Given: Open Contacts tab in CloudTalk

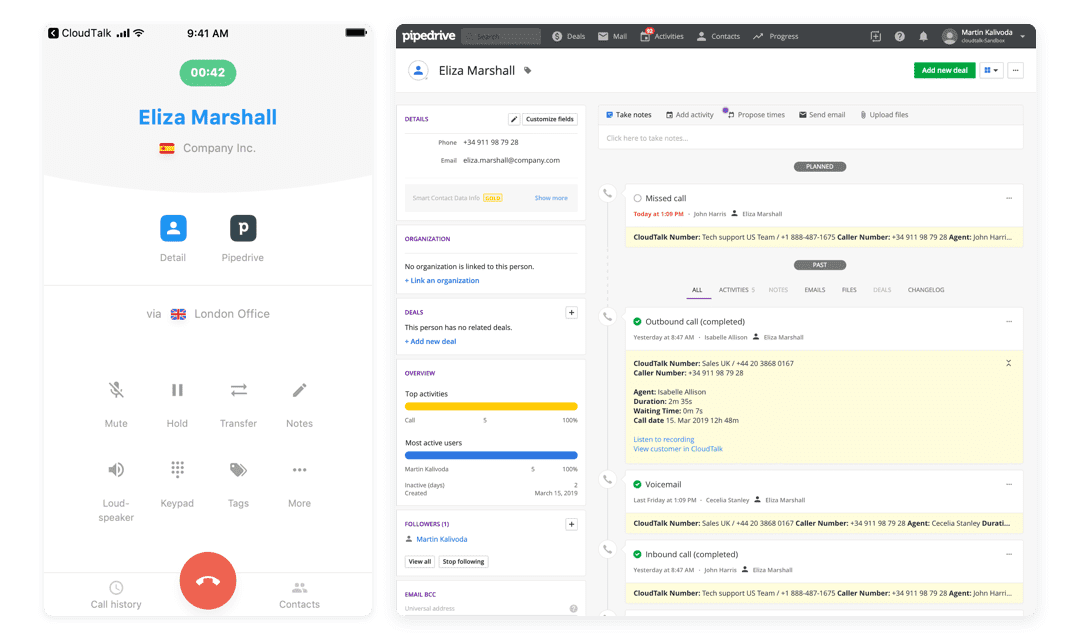Looking at the screenshot, I should [299, 595].
